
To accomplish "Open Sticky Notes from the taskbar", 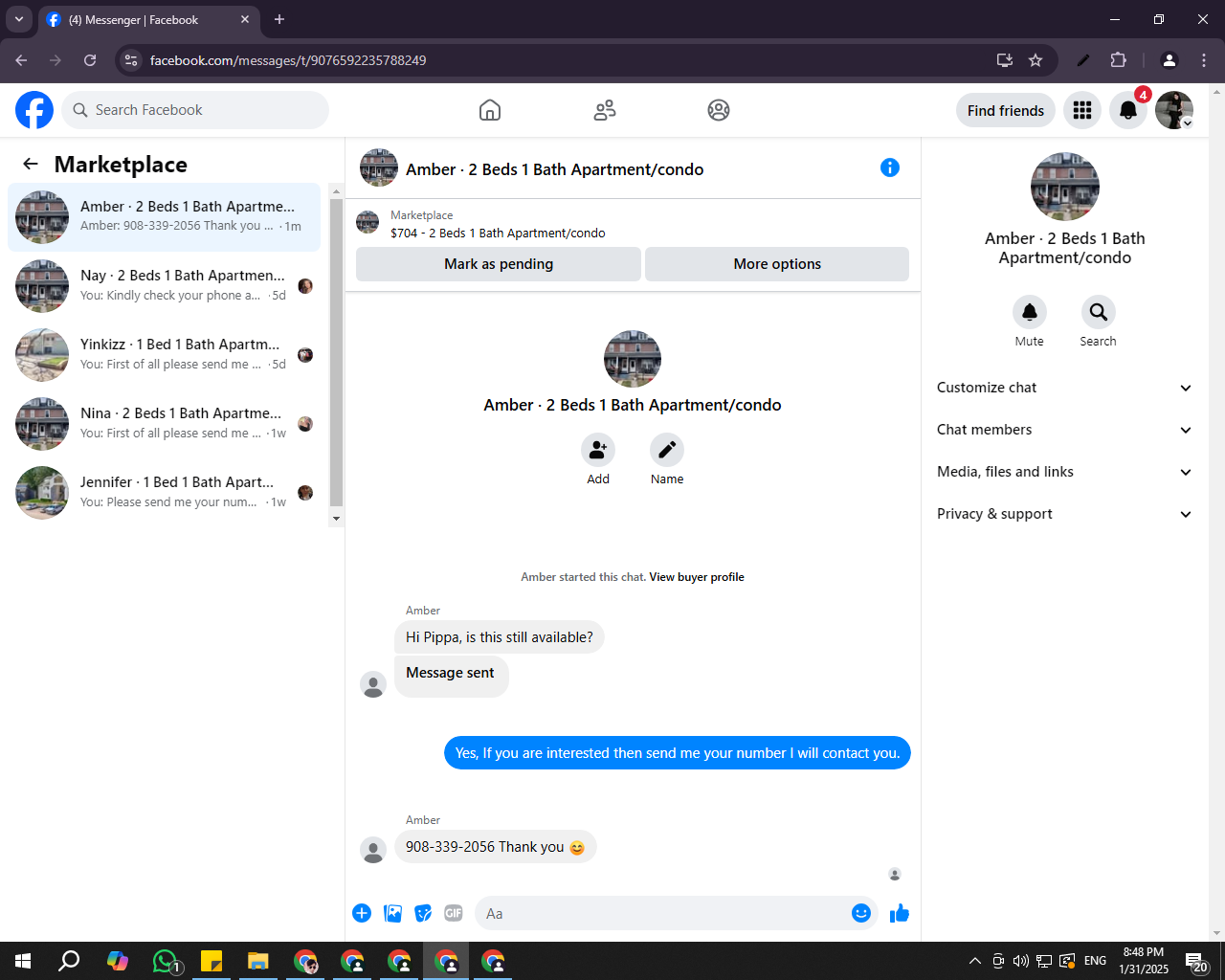I will pyautogui.click(x=212, y=961).
